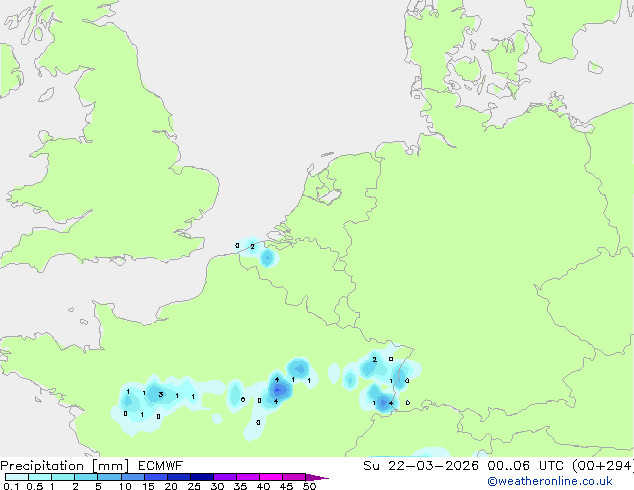Click the 'Su 22-03-2026' date text
The image size is (634, 490).
[x=421, y=466]
